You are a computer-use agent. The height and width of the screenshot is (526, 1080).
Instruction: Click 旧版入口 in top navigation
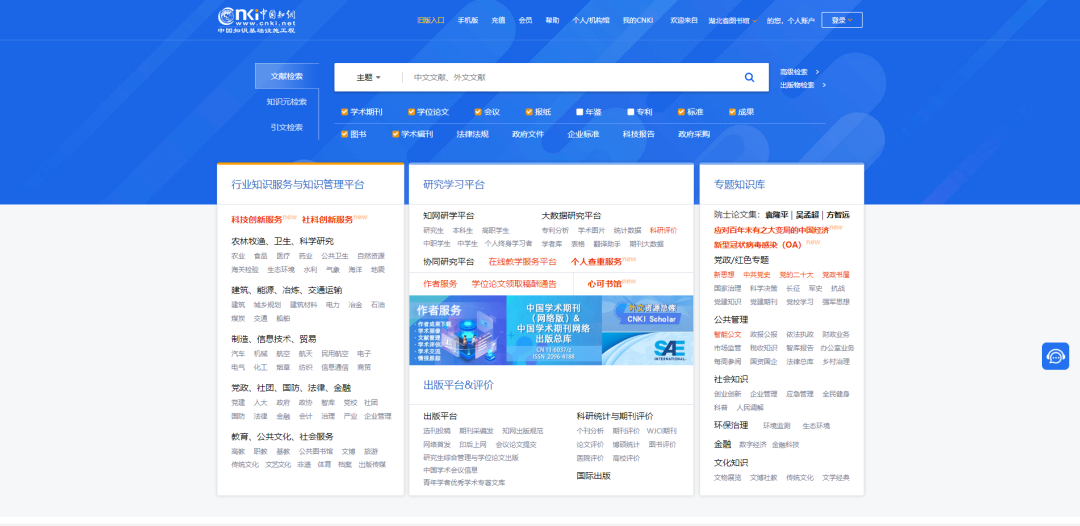[430, 21]
